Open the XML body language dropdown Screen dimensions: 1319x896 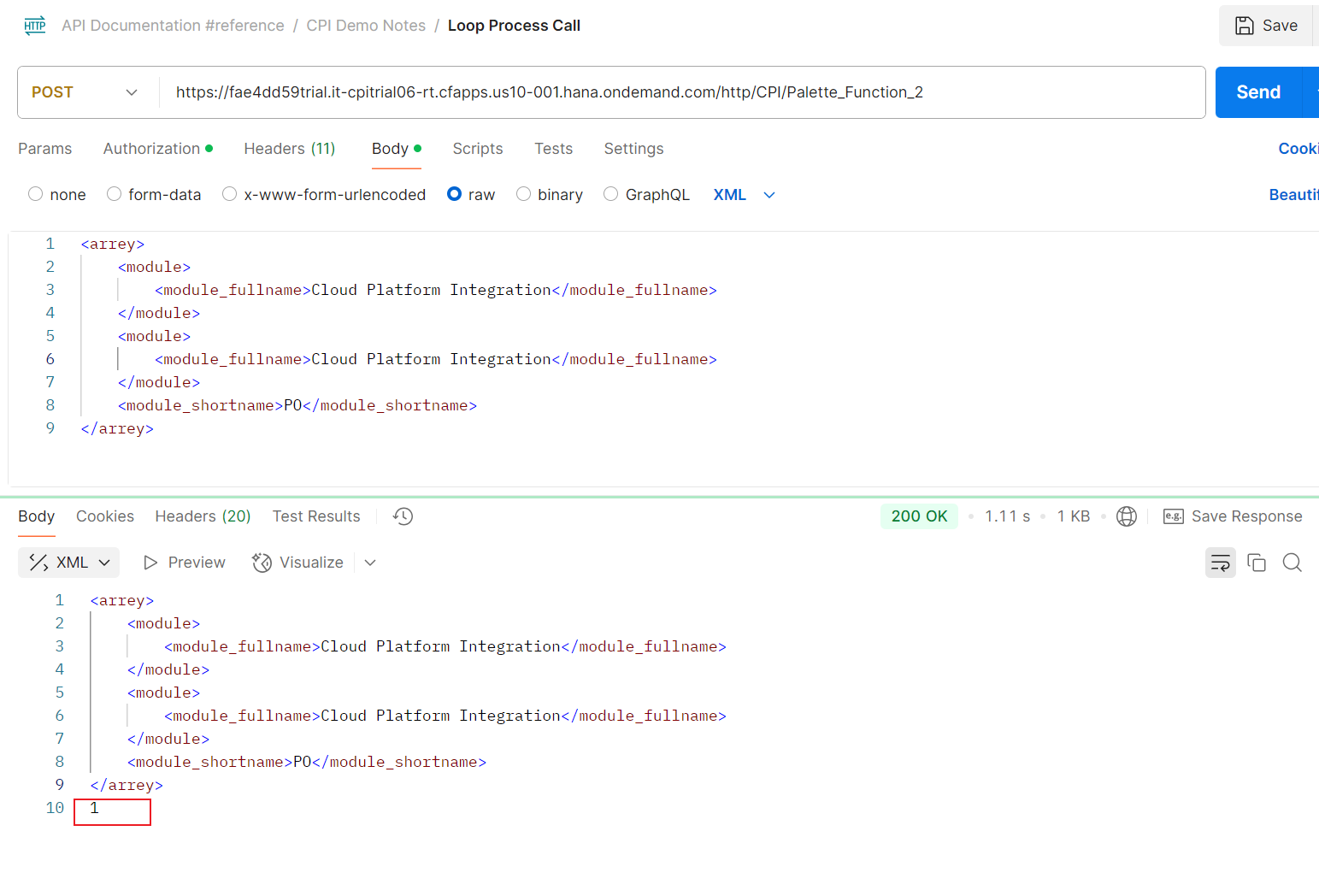click(x=745, y=195)
